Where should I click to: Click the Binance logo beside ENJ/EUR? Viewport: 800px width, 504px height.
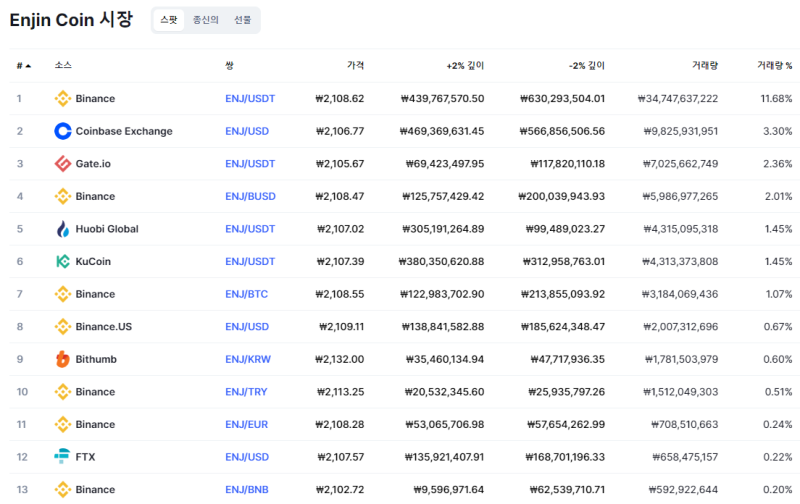click(63, 424)
